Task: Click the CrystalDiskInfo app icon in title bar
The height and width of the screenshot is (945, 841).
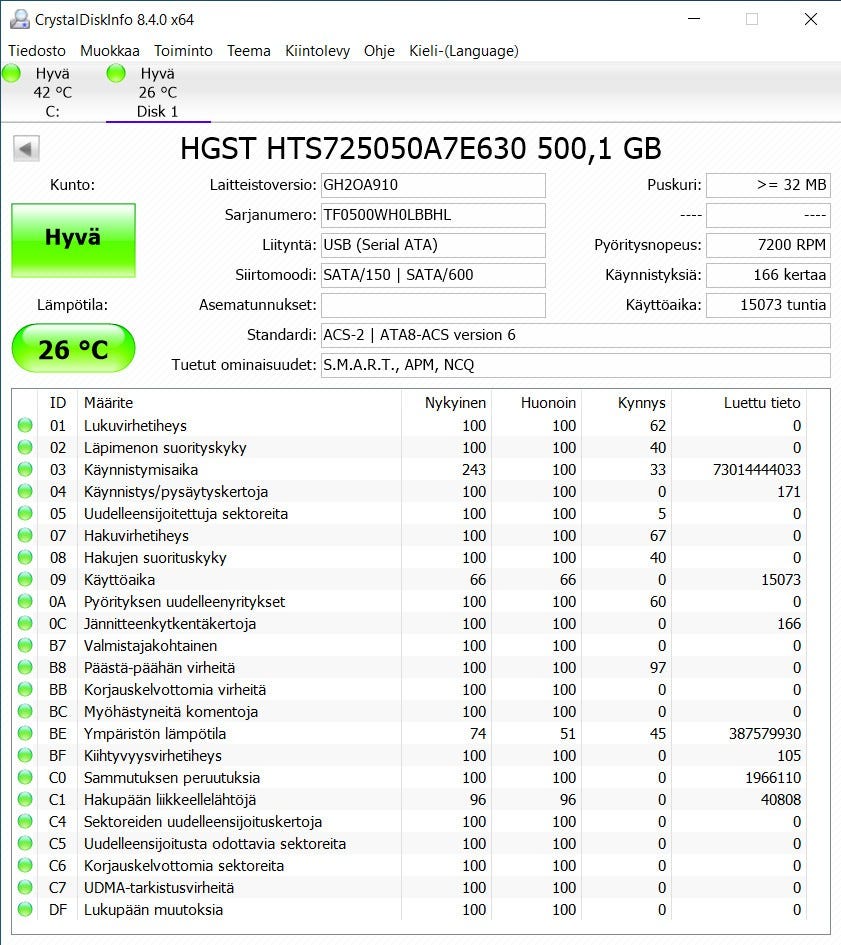Action: 19,19
